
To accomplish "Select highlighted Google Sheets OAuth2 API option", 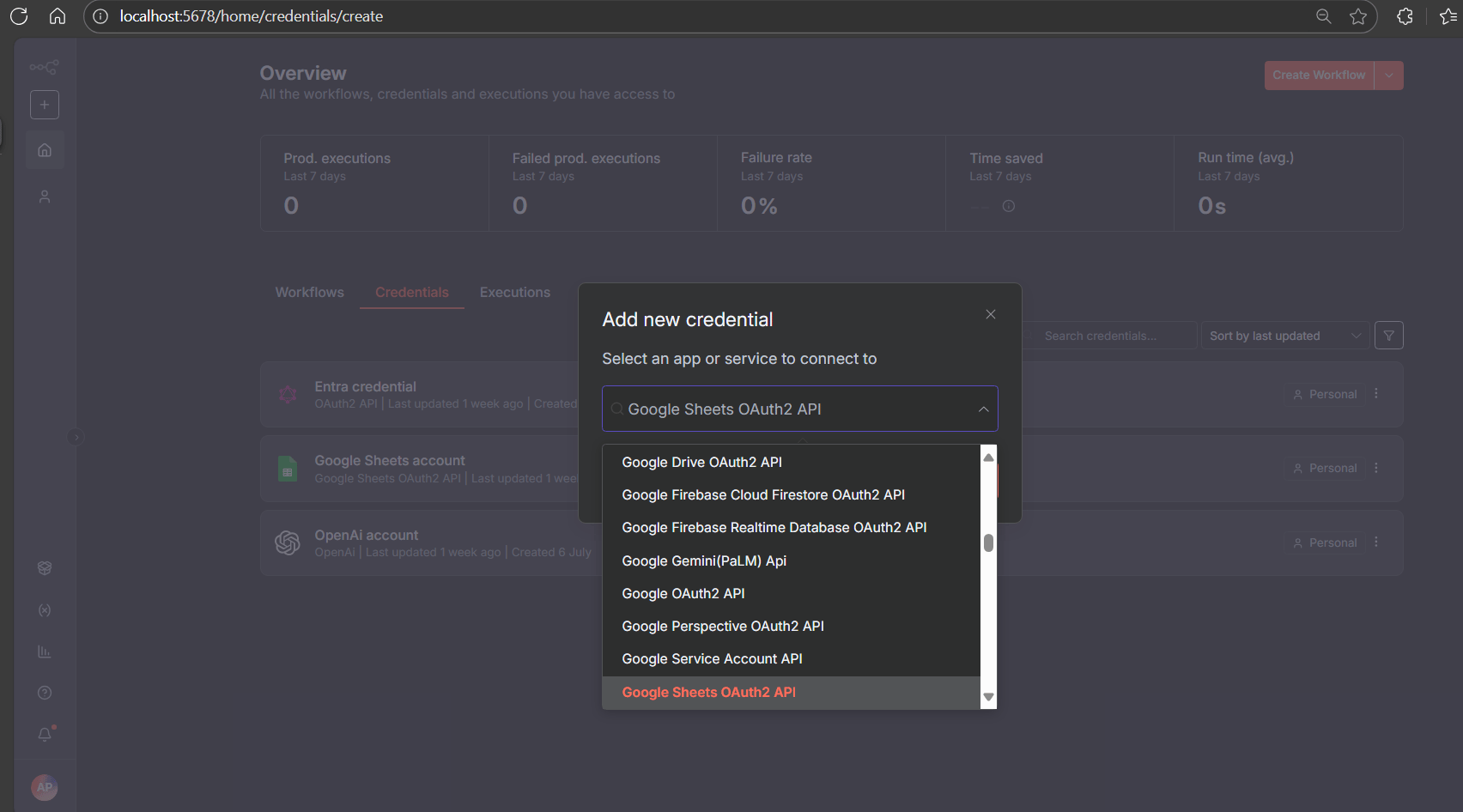I will click(x=791, y=693).
